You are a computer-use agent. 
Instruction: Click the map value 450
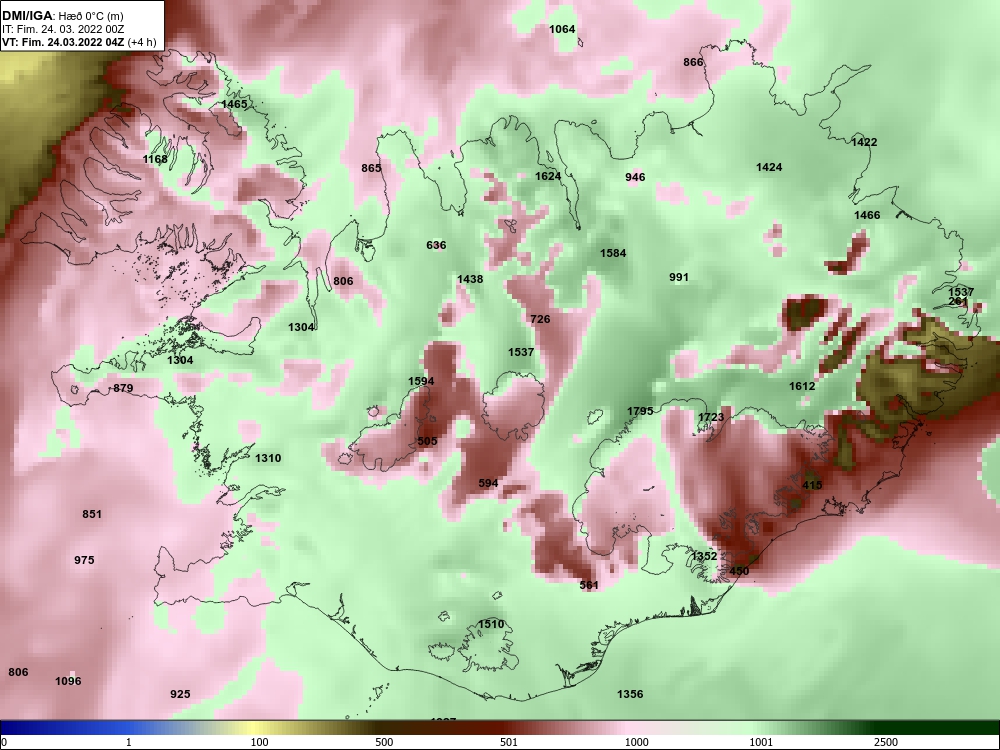(x=739, y=571)
